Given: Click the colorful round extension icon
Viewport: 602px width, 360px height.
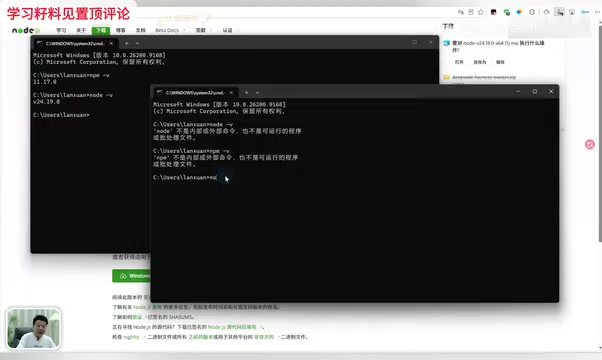Looking at the screenshot, I should click(x=519, y=12).
